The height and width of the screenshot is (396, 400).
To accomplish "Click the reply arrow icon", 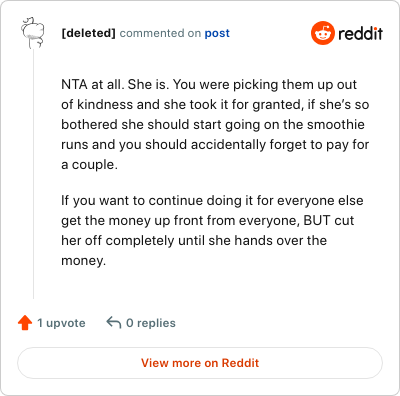I will 113,323.
